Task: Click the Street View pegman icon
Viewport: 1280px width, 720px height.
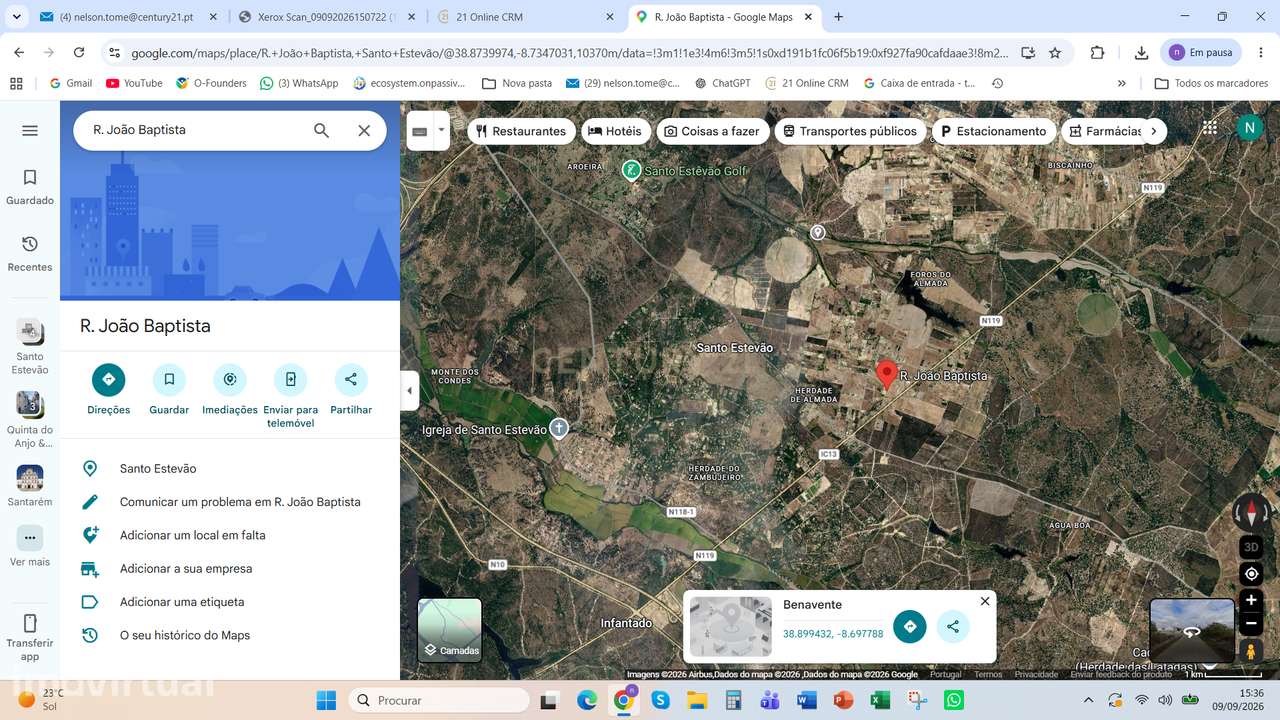Action: [1251, 651]
